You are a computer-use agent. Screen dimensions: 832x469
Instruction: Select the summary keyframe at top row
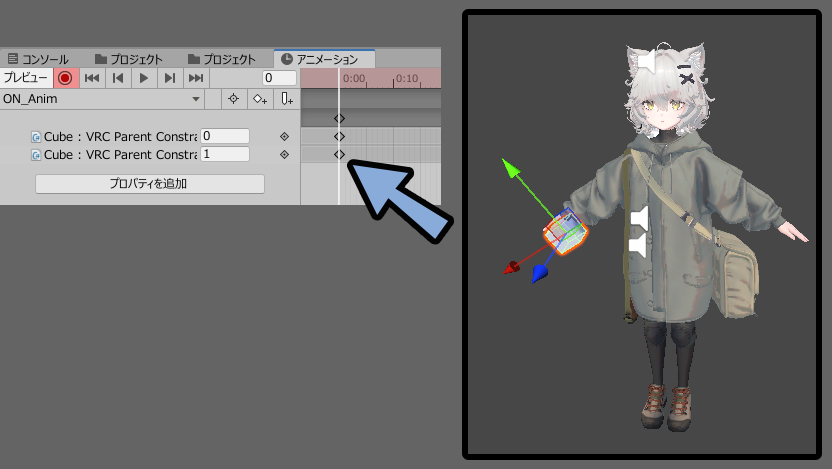click(x=339, y=118)
